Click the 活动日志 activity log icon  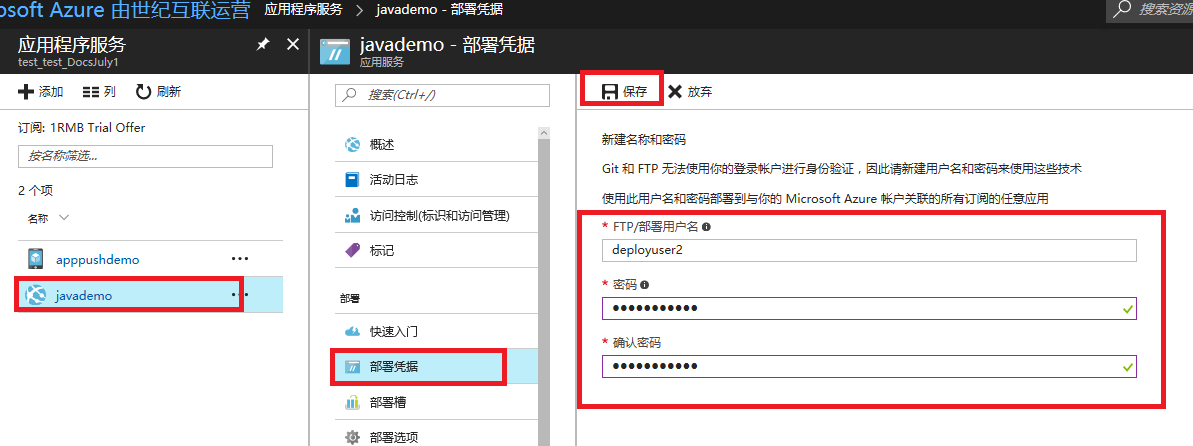point(352,180)
